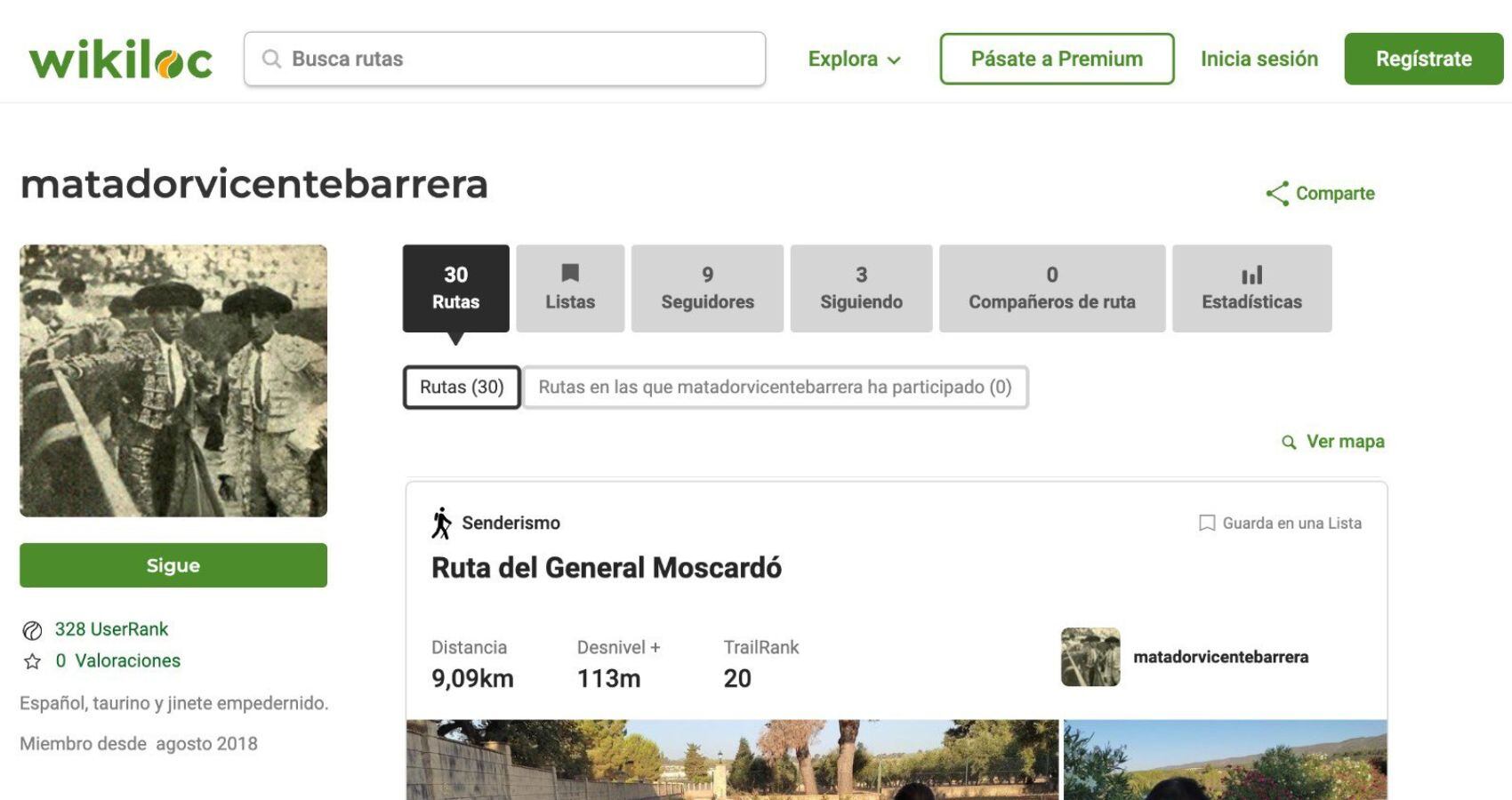Open the 9 Seguidores tab
The image size is (1512, 800).
pyautogui.click(x=707, y=288)
